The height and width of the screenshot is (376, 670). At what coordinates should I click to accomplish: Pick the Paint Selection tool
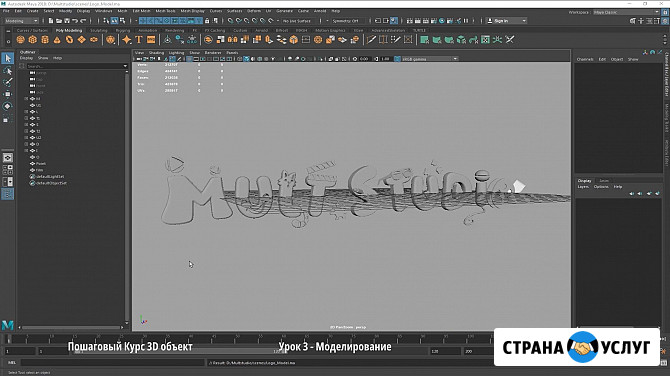(8, 82)
